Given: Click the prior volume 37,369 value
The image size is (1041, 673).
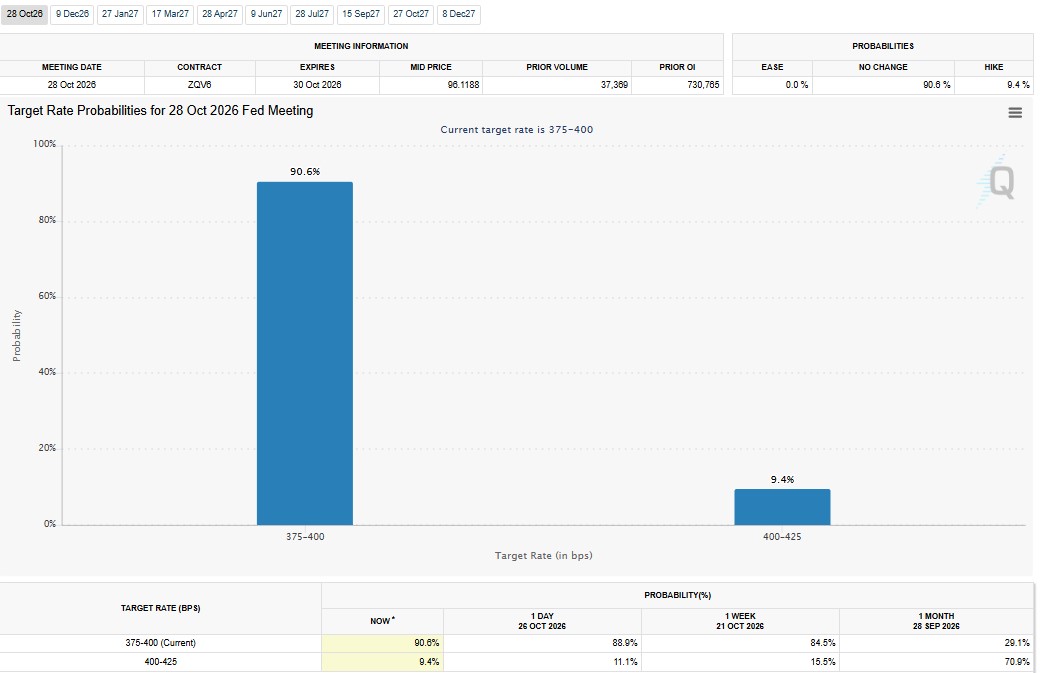Looking at the screenshot, I should click(614, 85).
